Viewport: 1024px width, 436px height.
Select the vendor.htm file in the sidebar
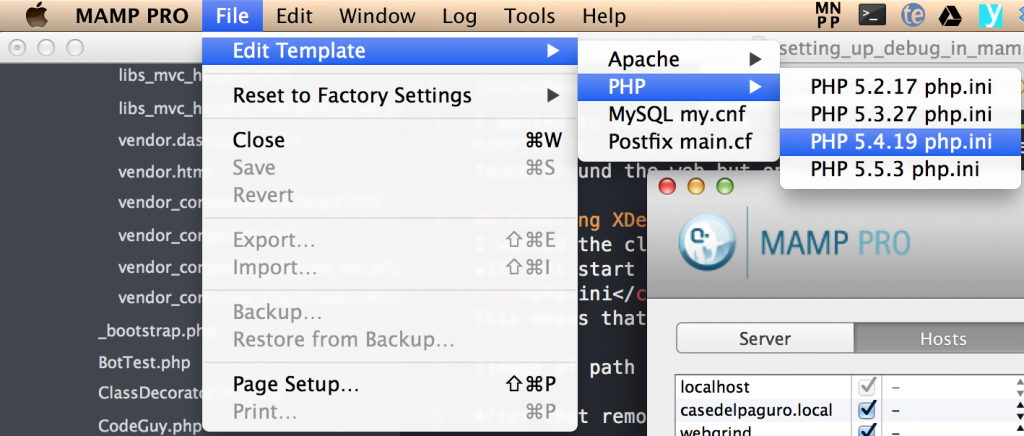(x=161, y=172)
